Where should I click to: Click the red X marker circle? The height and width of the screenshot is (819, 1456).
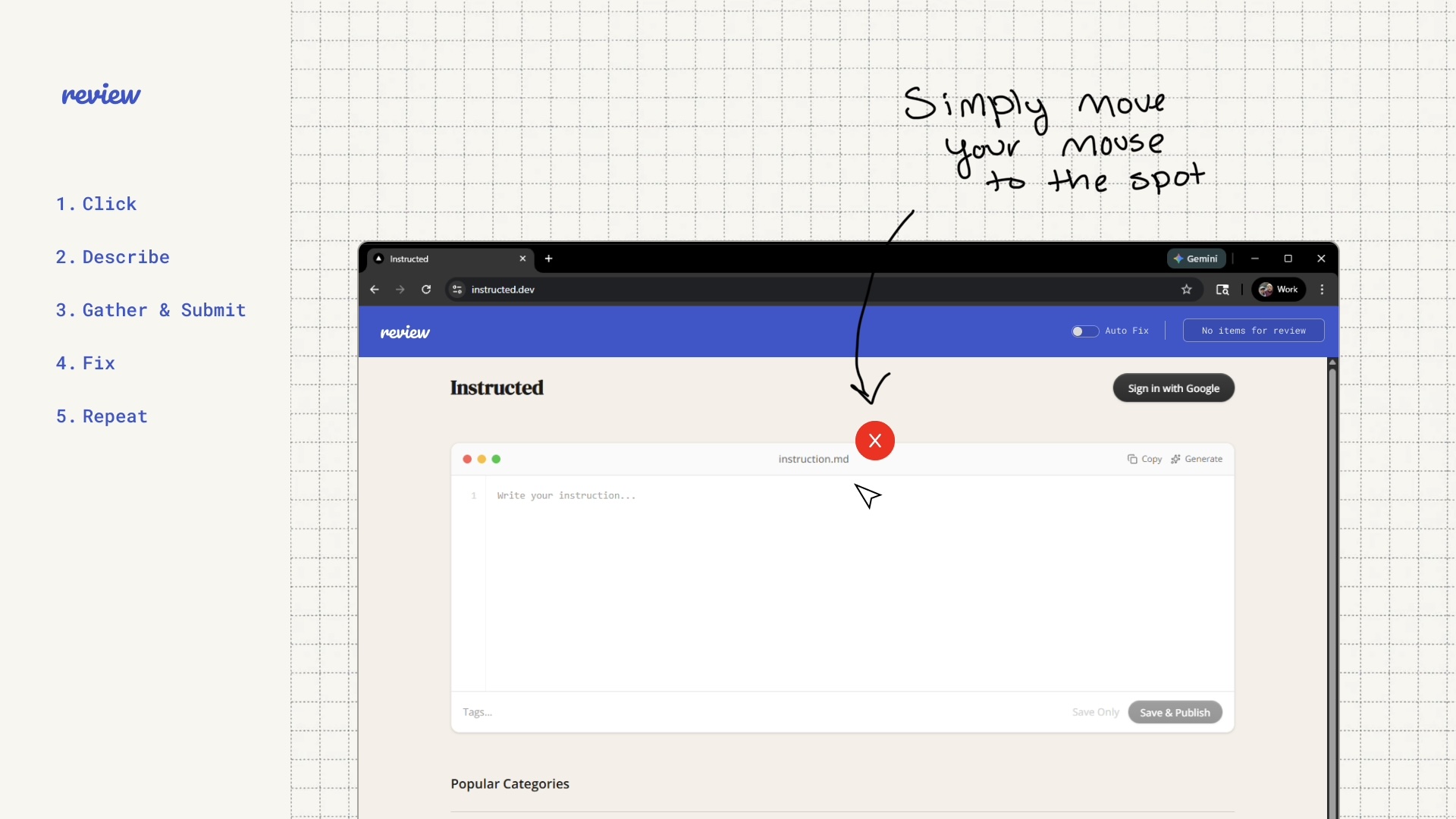(874, 441)
